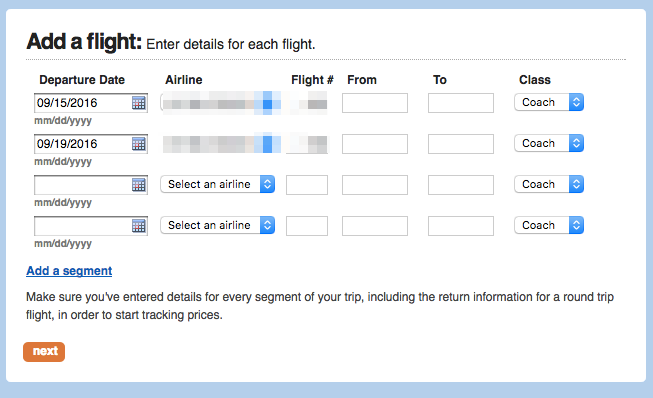
Task: Open calendar icon in third flight row
Action: (x=139, y=185)
